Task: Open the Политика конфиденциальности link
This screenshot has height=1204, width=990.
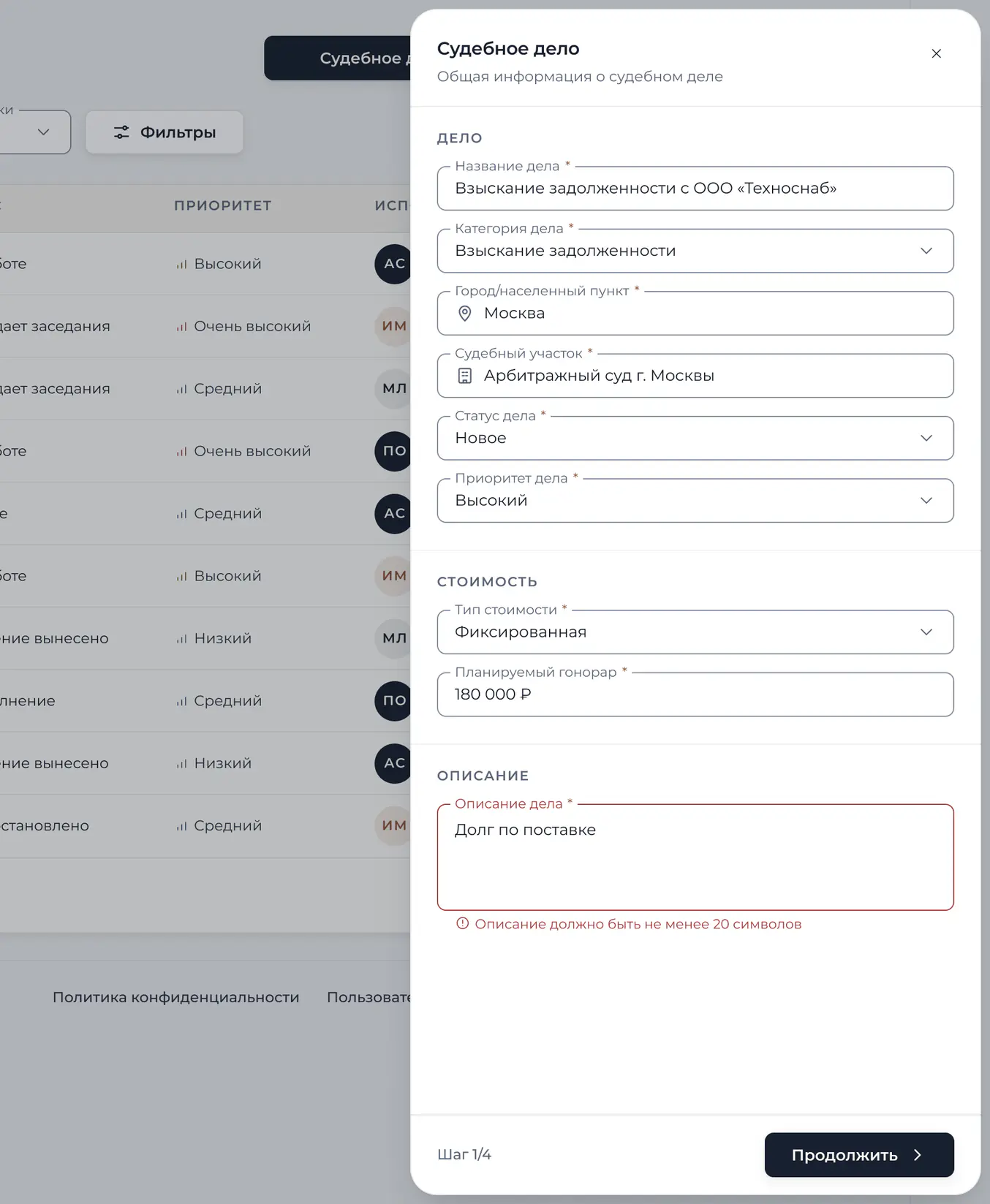Action: (176, 997)
